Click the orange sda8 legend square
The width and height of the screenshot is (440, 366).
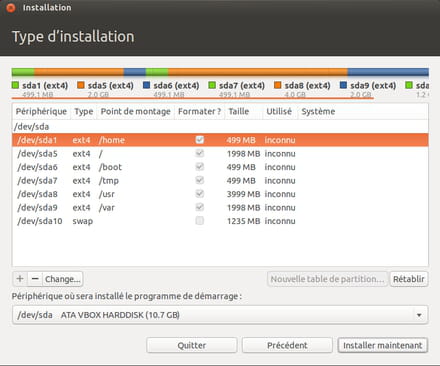click(278, 85)
